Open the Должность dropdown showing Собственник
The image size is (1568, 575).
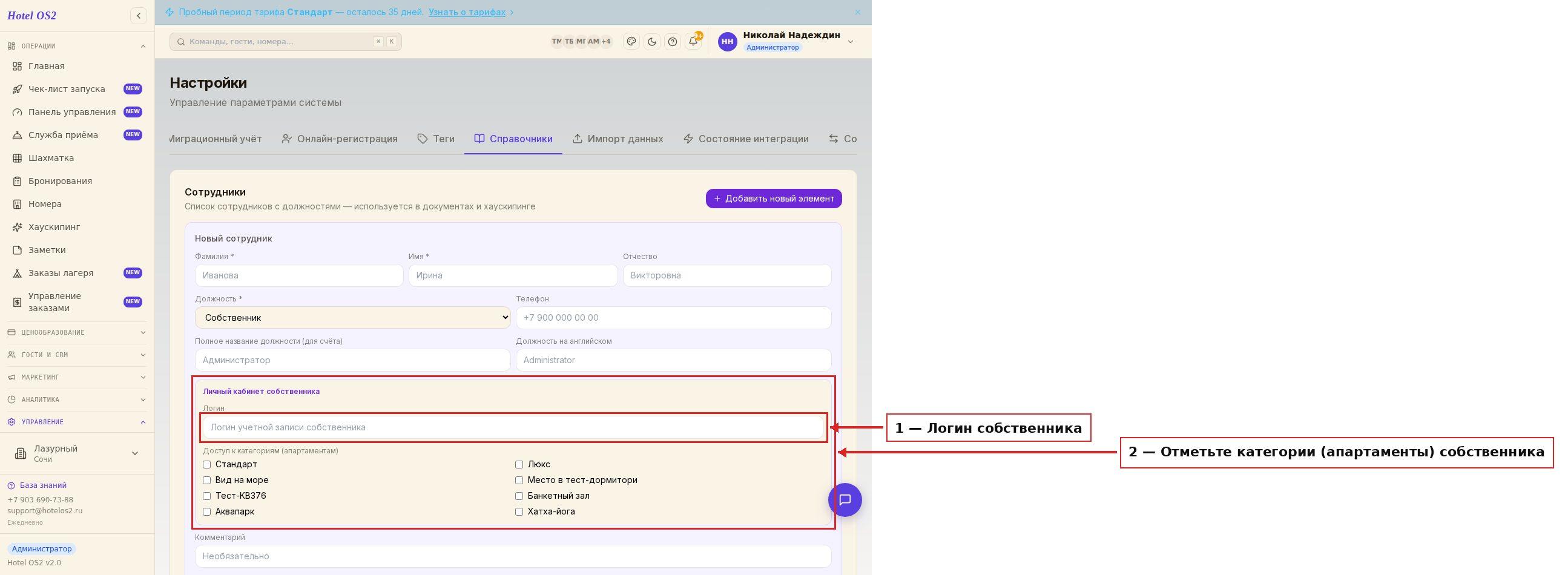(x=352, y=318)
